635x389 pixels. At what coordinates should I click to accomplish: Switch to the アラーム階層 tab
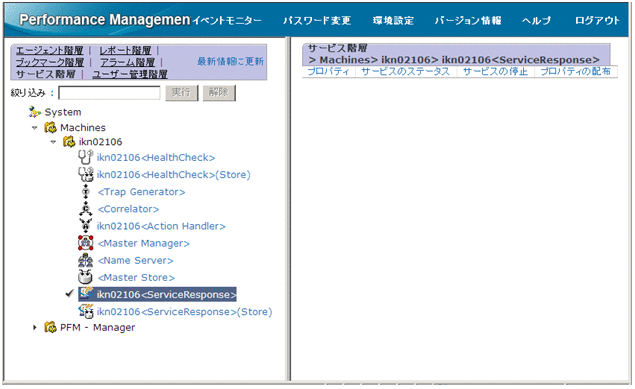(127, 62)
